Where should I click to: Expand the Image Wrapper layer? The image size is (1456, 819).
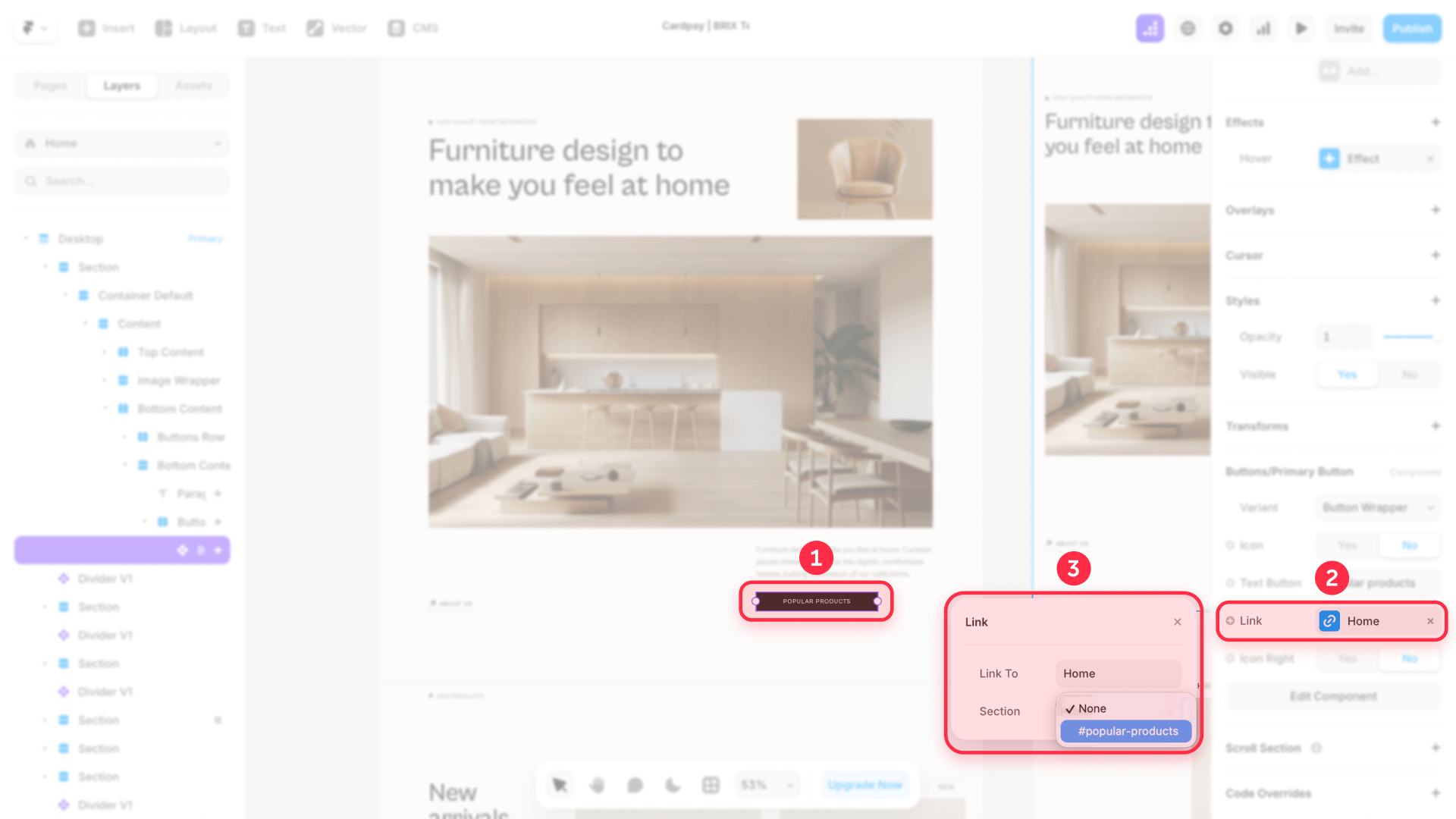tap(105, 380)
